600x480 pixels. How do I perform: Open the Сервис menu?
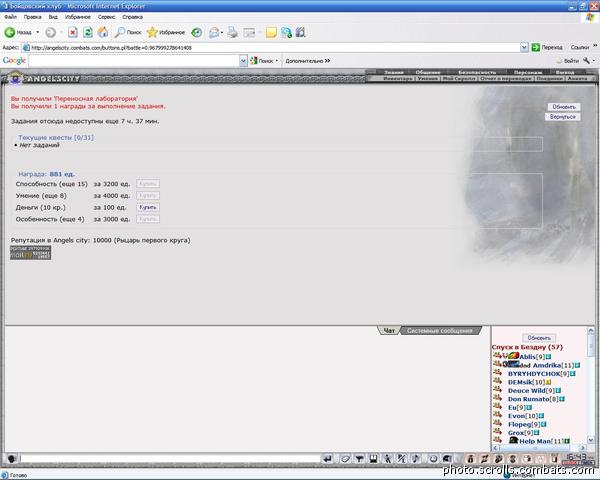106,17
